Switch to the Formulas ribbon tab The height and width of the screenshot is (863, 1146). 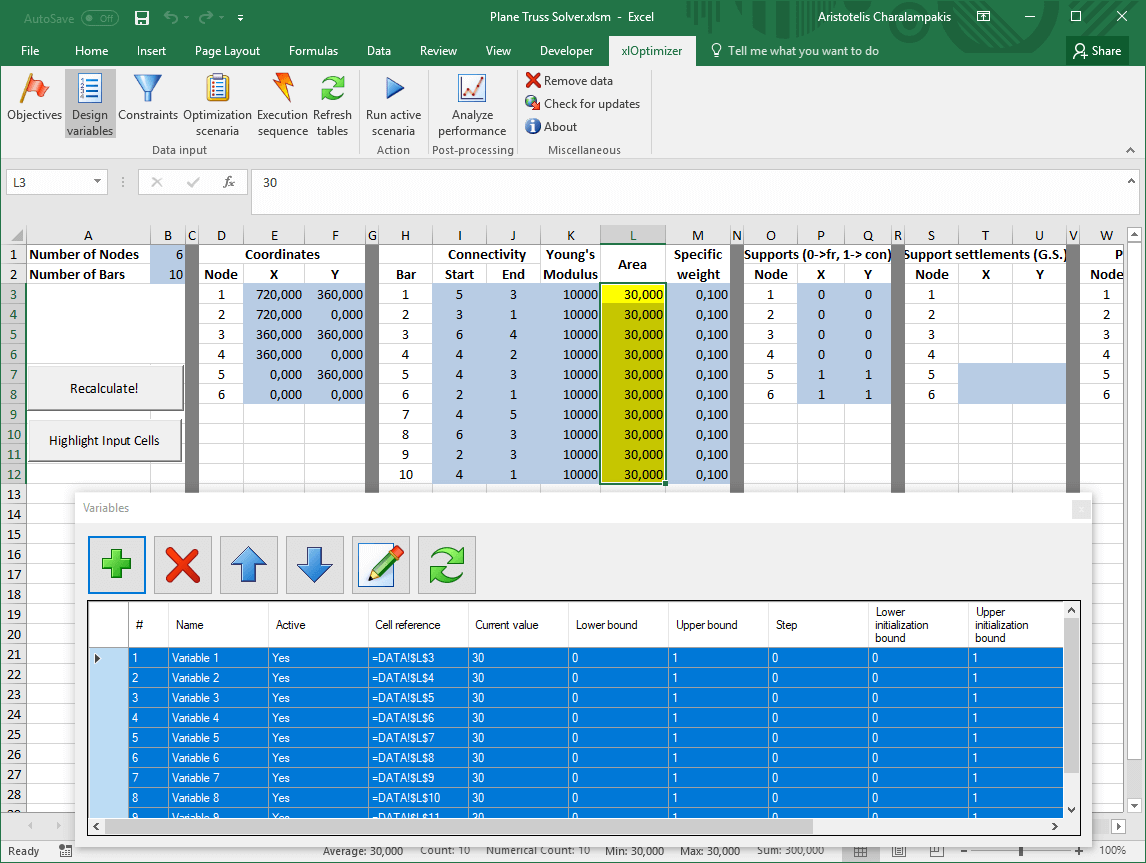pos(313,51)
